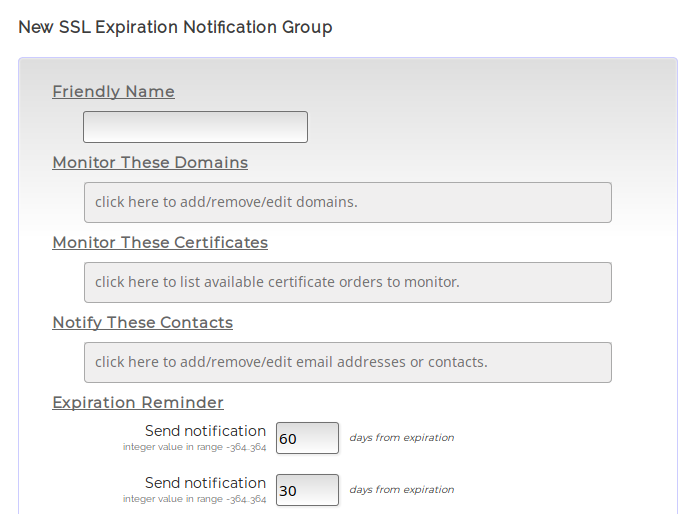Focus the notification field containing 60
This screenshot has width=694, height=514.
click(x=307, y=438)
